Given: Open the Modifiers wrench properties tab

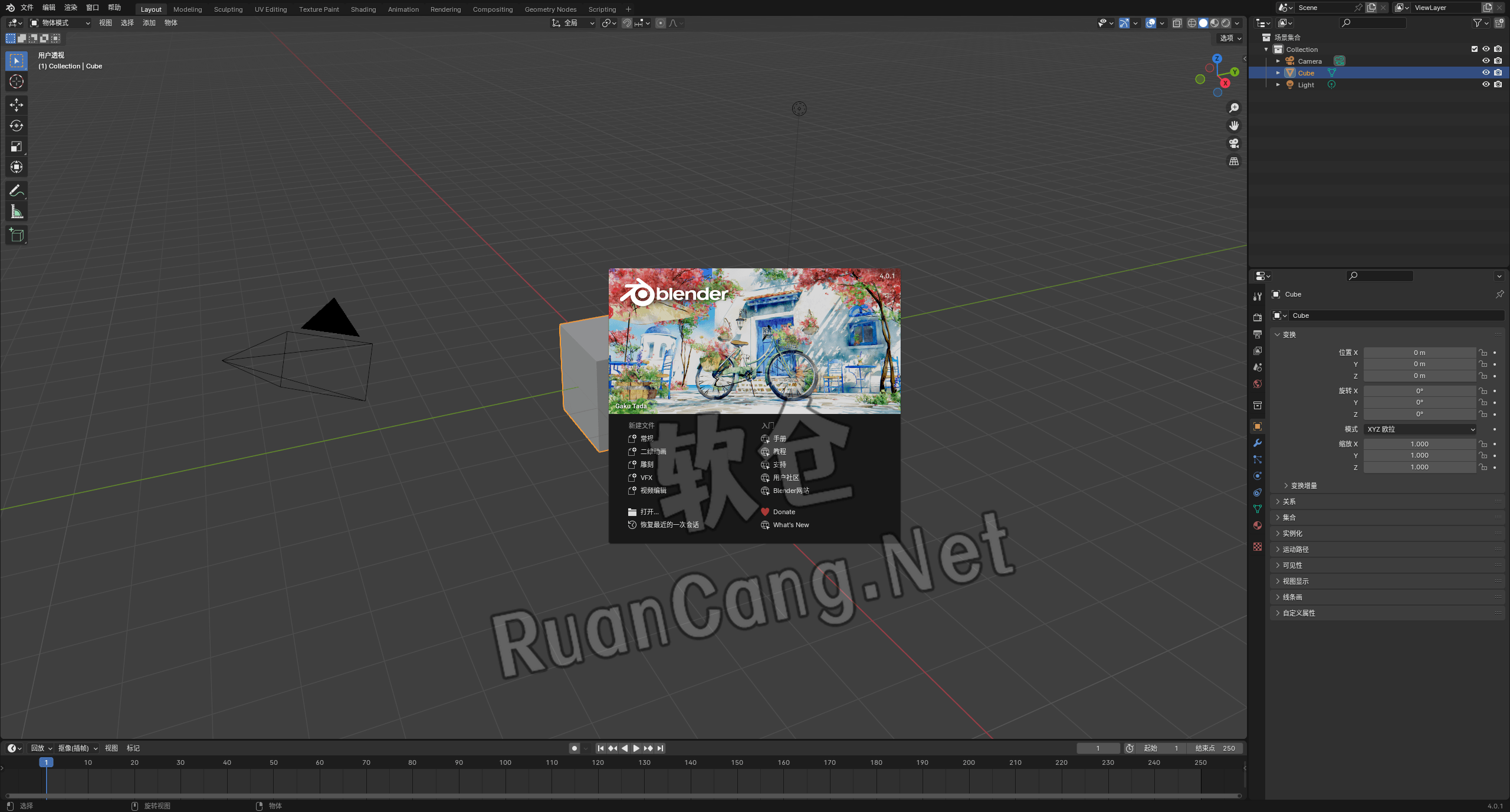Looking at the screenshot, I should coord(1258,443).
